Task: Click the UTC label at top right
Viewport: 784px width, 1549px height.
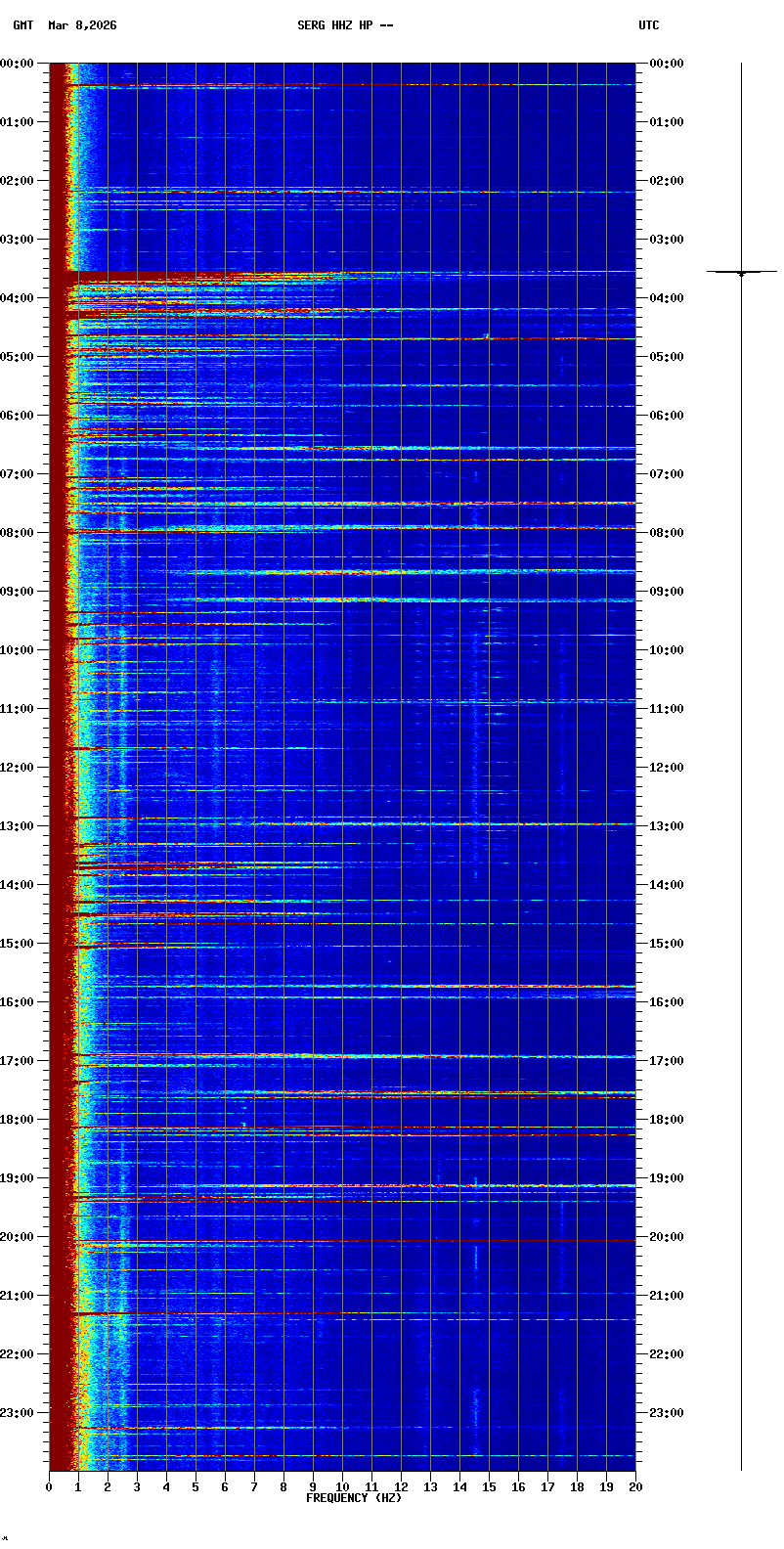Action: (649, 25)
